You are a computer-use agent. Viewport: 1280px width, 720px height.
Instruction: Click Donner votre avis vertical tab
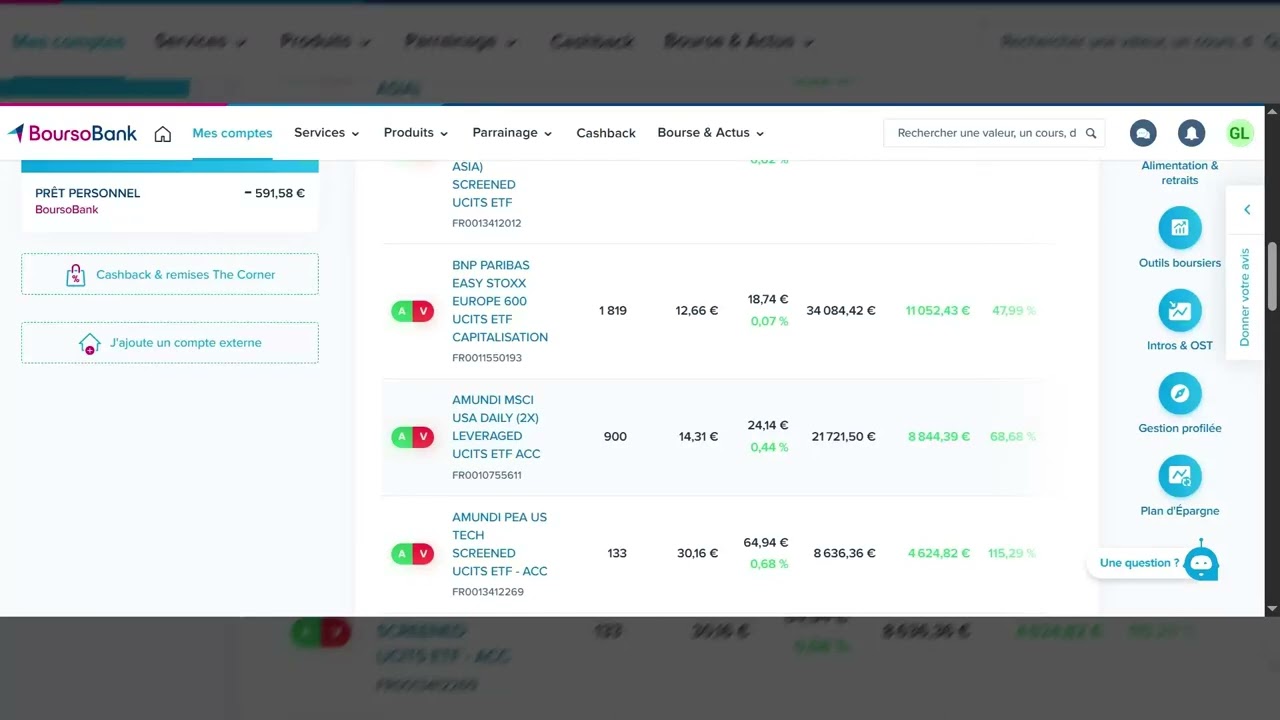click(x=1245, y=297)
